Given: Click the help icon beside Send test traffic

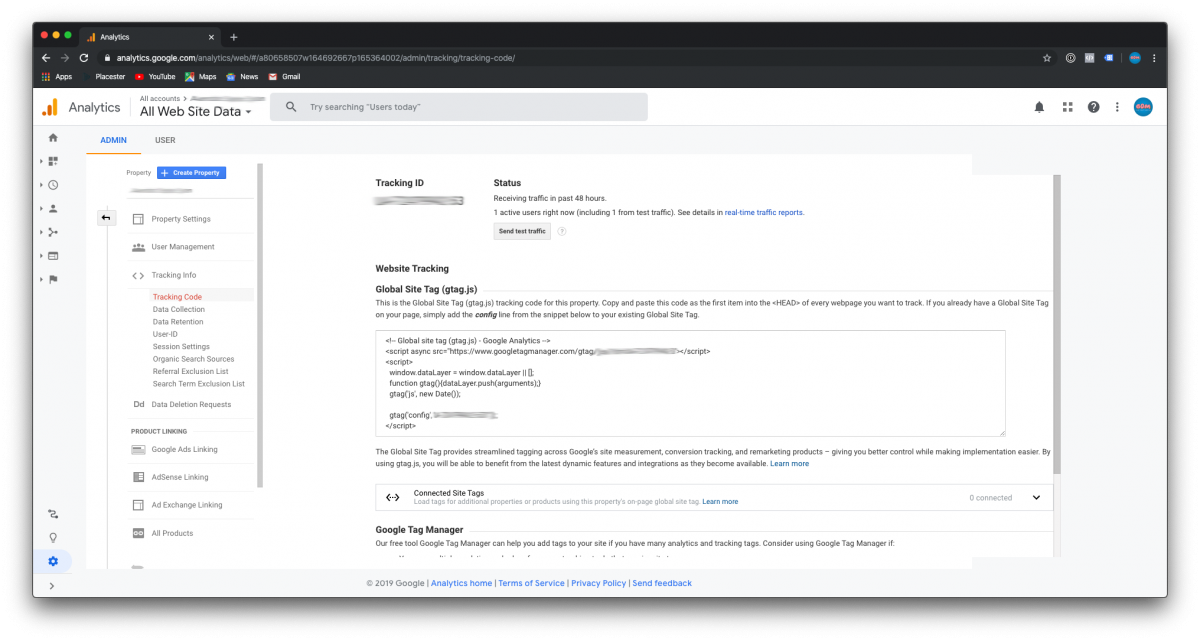Looking at the screenshot, I should pyautogui.click(x=562, y=231).
